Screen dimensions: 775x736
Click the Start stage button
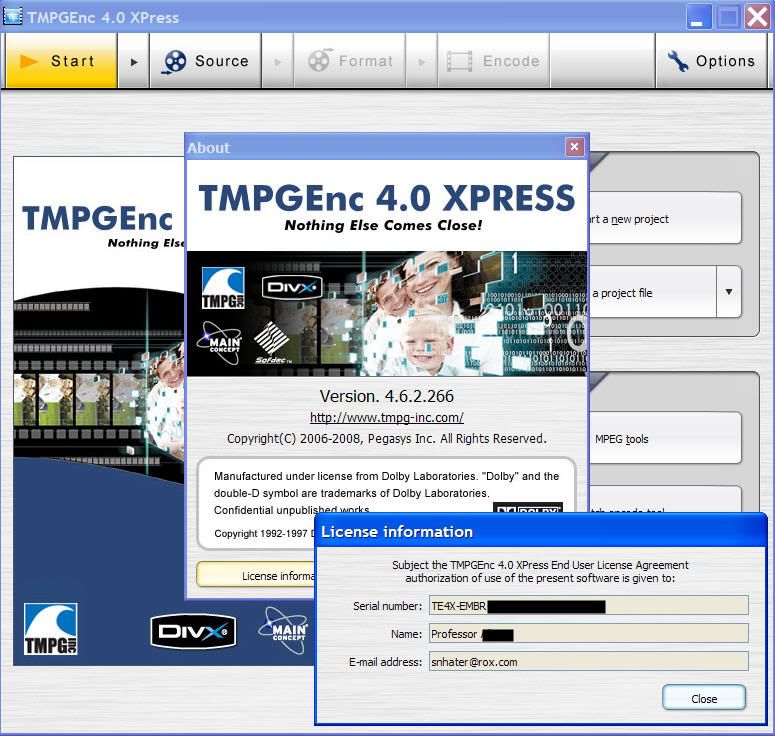coord(61,61)
